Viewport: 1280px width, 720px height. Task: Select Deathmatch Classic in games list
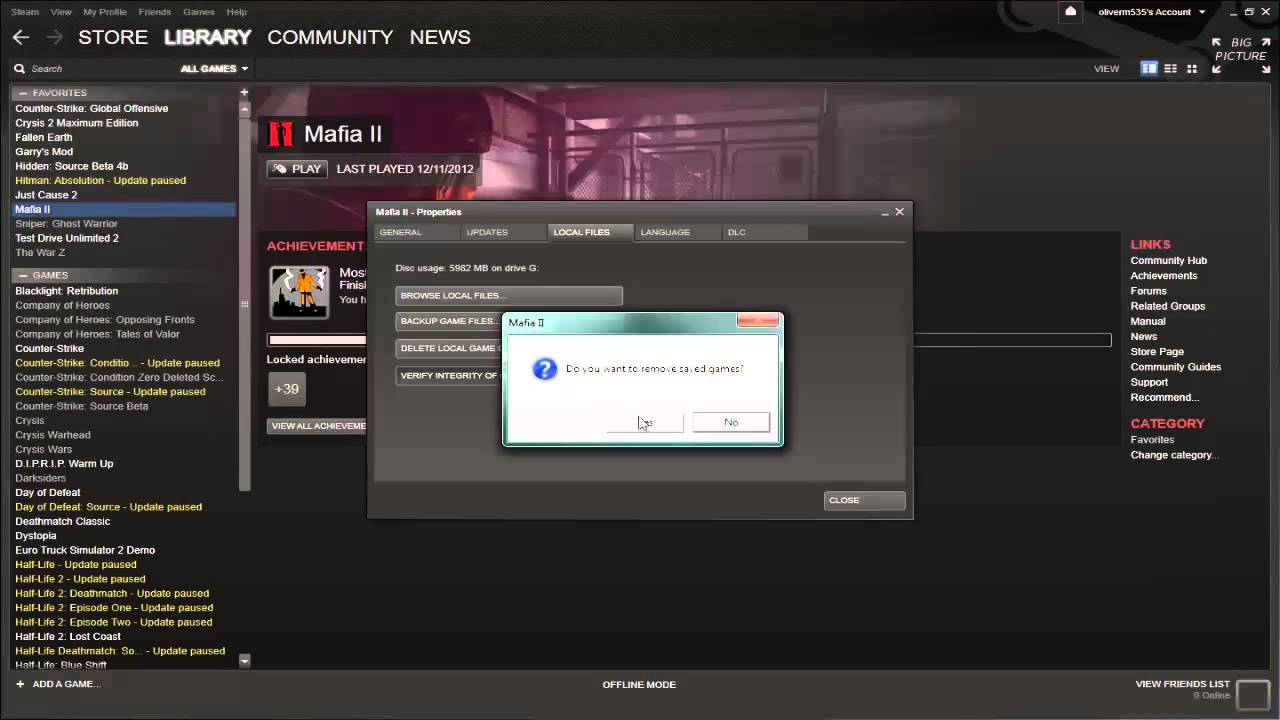point(63,521)
